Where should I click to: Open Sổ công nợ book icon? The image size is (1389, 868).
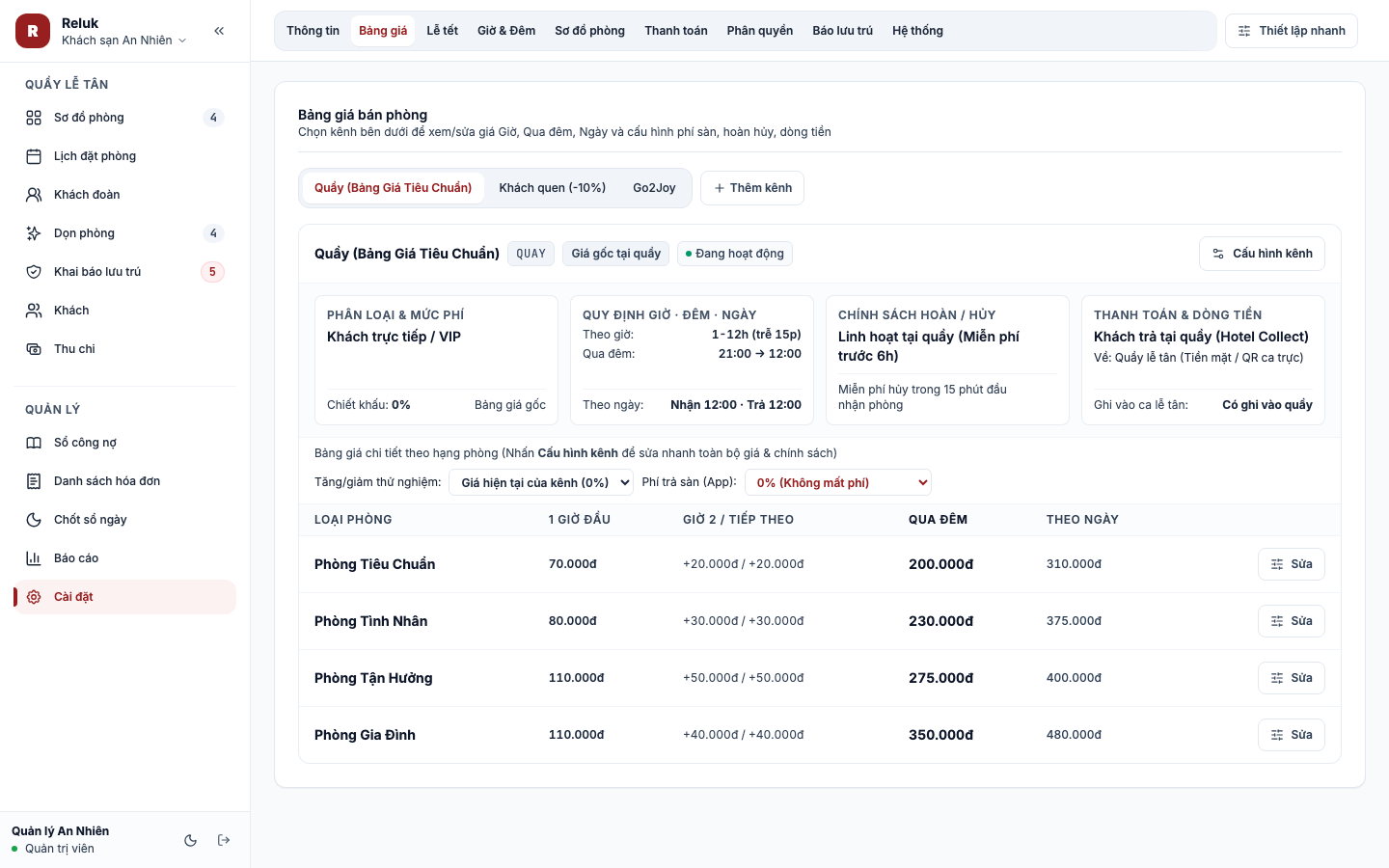pyautogui.click(x=34, y=443)
